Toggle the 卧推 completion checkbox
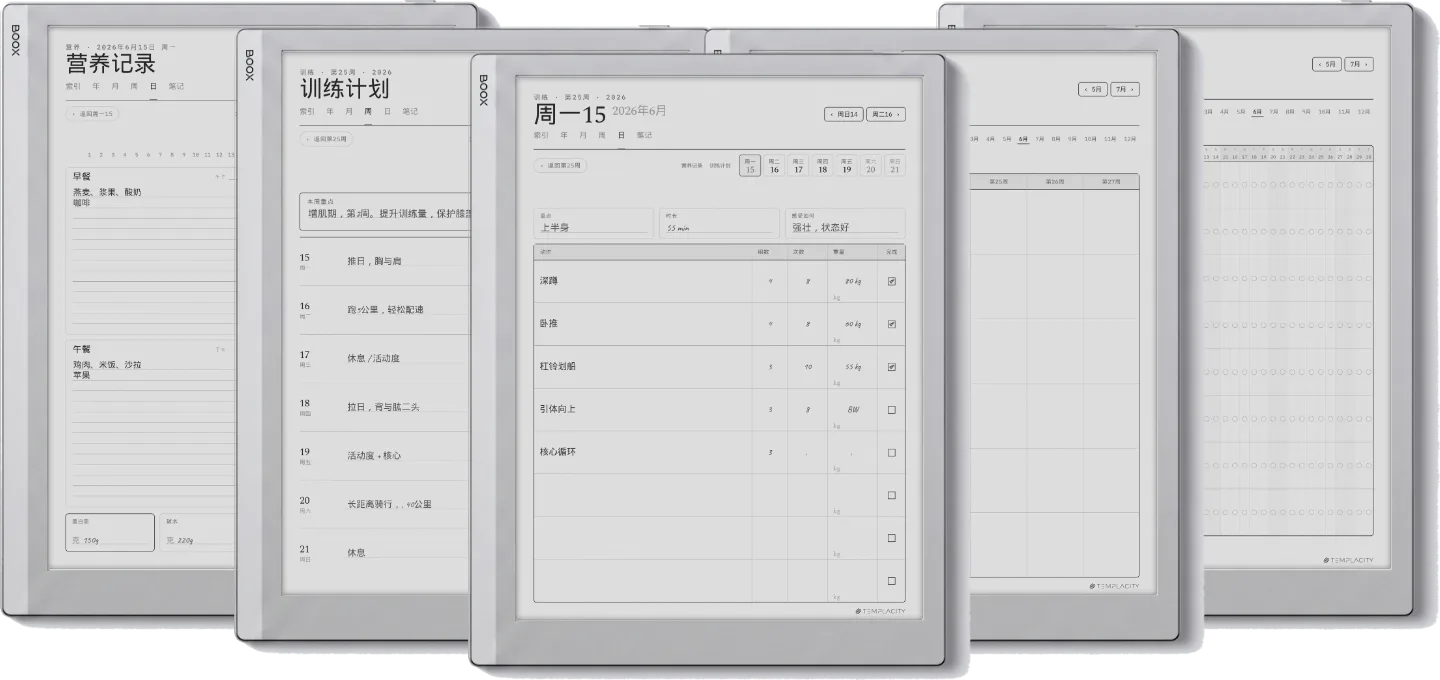This screenshot has width=1440, height=680. [x=891, y=324]
